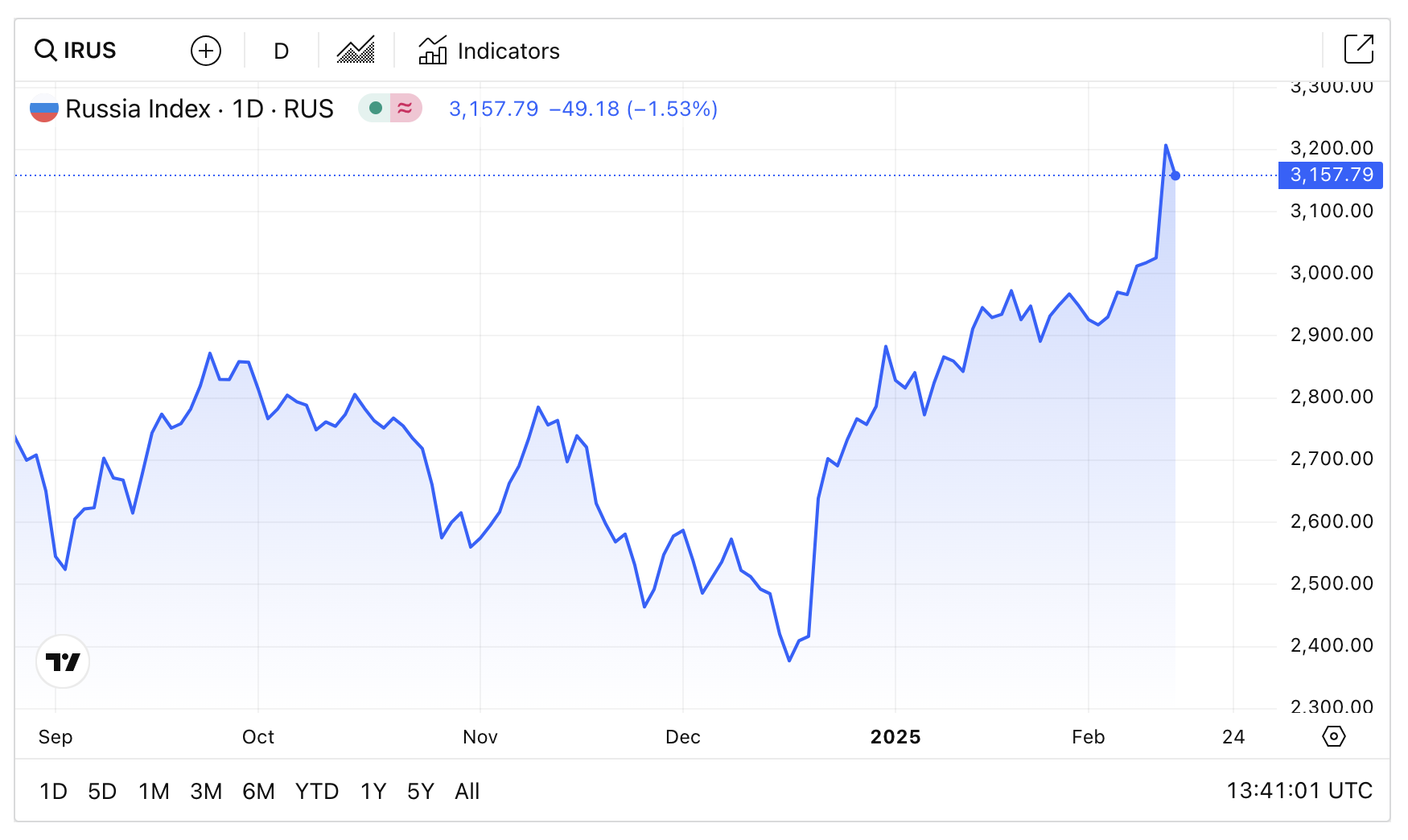The image size is (1408, 840).
Task: Click the Russia Index 1D RUS title
Action: coord(200,109)
